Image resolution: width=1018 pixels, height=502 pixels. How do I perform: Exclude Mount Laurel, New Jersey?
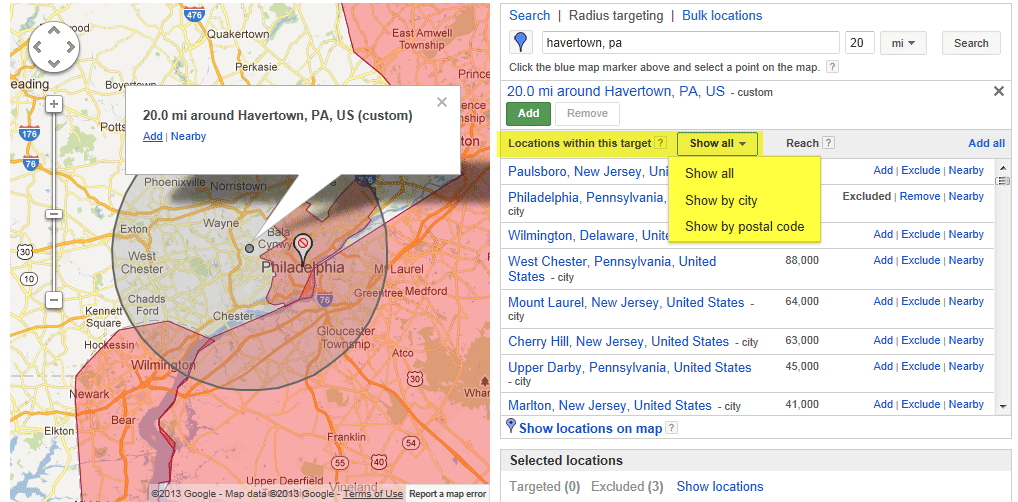point(921,301)
